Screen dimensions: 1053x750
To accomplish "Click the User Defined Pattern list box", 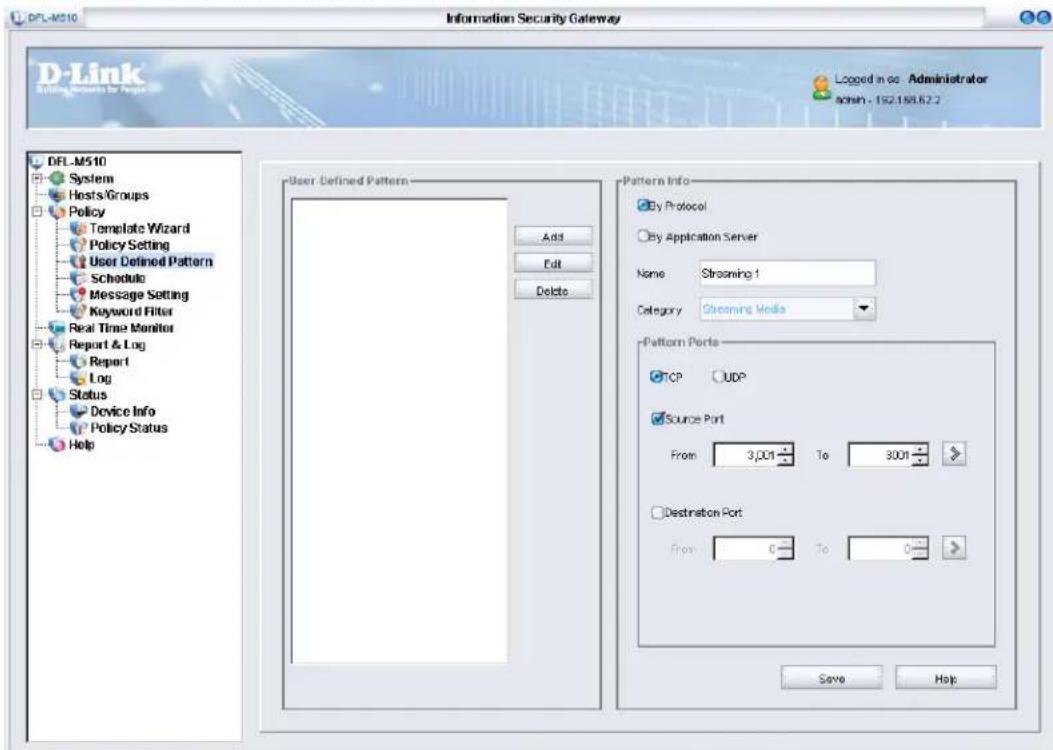I will click(x=400, y=431).
